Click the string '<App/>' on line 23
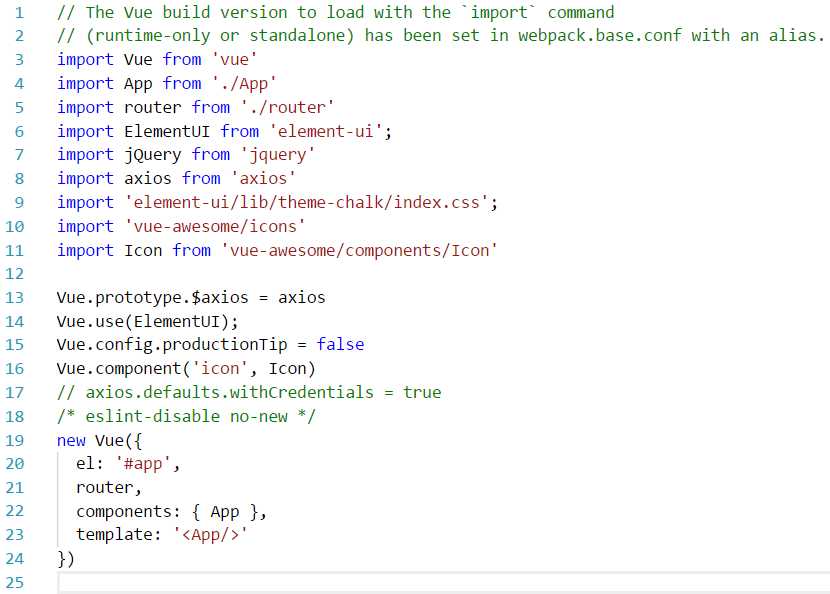Viewport: 830px width, 594px height. tap(211, 535)
